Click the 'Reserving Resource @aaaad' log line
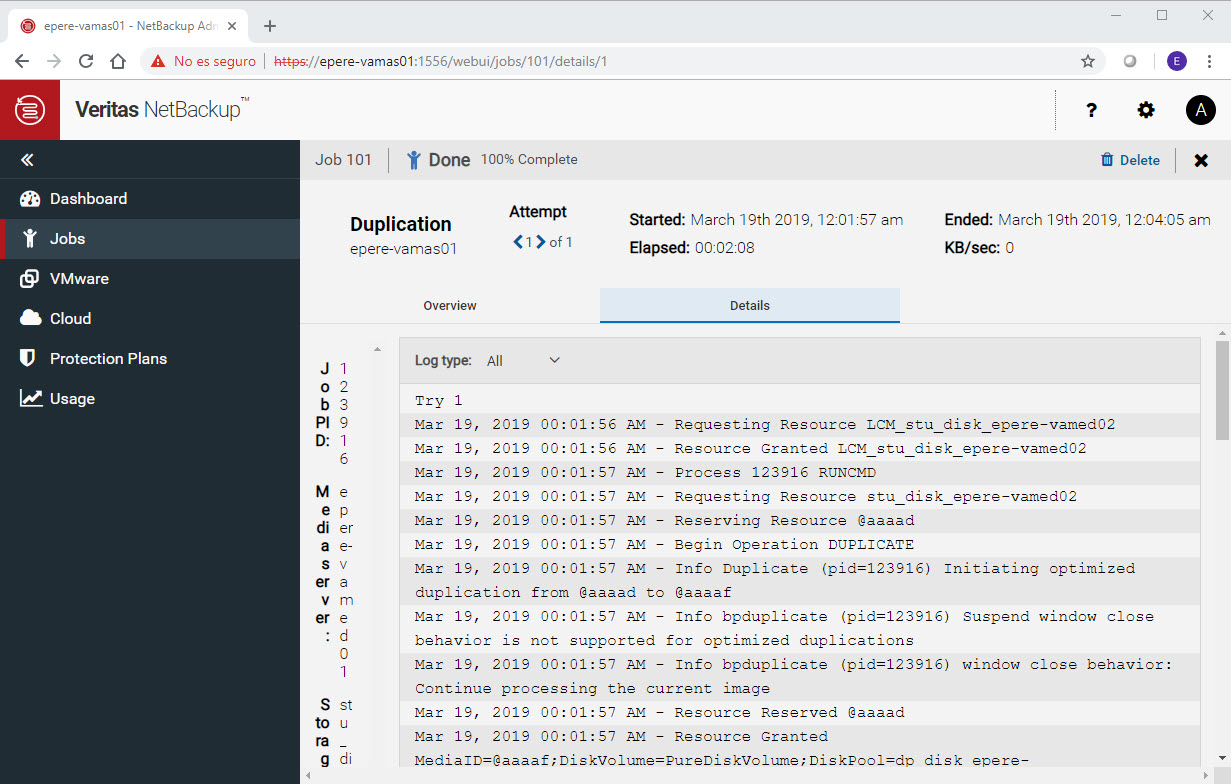This screenshot has height=784, width=1231. [x=800, y=521]
